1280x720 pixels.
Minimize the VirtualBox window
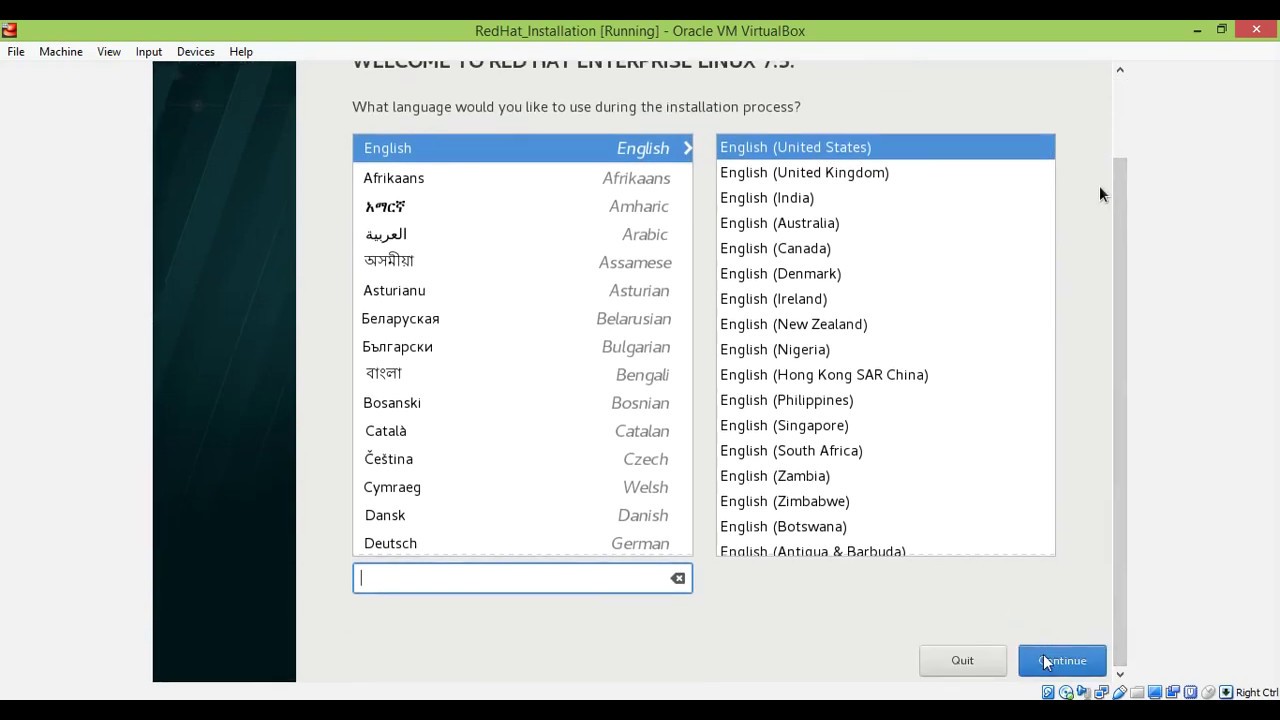[x=1197, y=30]
